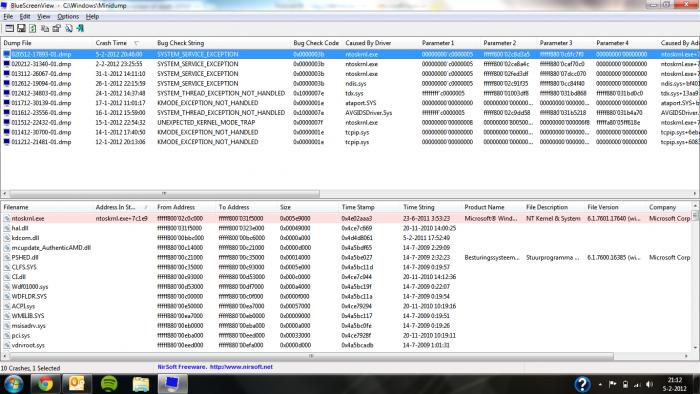Viewport: 700px width, 394px height.
Task: Select the Wdf01000.sys file row
Action: coord(346,286)
